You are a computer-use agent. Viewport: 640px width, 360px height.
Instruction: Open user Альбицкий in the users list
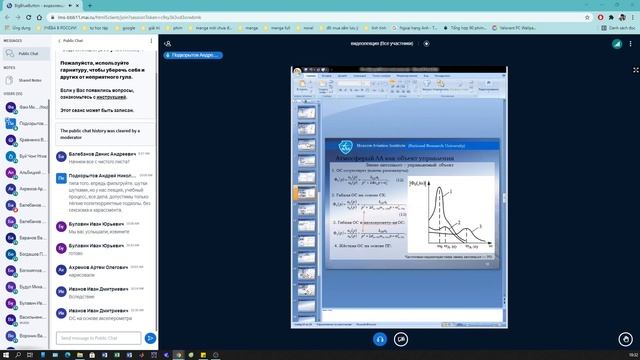26,172
